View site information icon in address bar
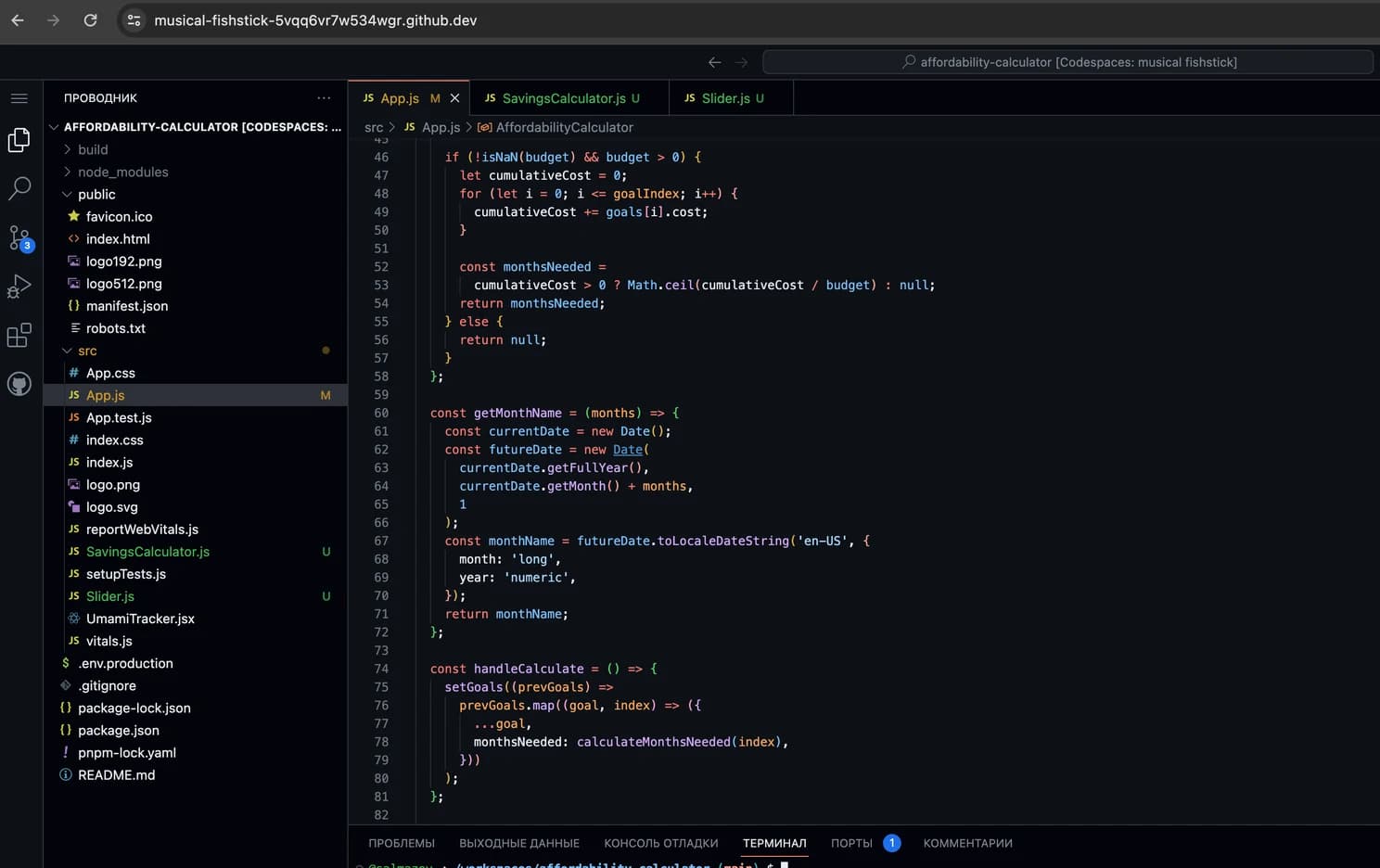 tap(134, 20)
